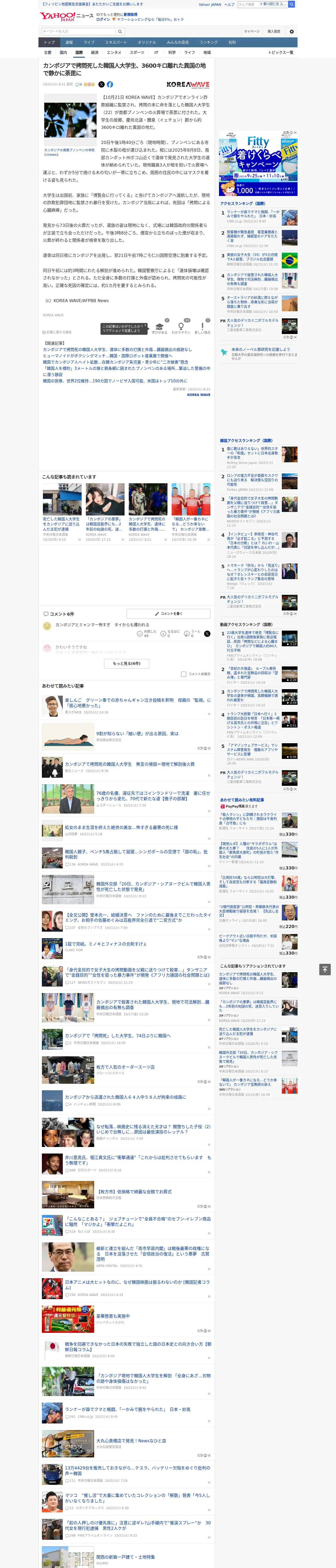Open the article photo of Phnom Penh temple
Image resolution: width=336 pixels, height=1568 pixels.
70,120
